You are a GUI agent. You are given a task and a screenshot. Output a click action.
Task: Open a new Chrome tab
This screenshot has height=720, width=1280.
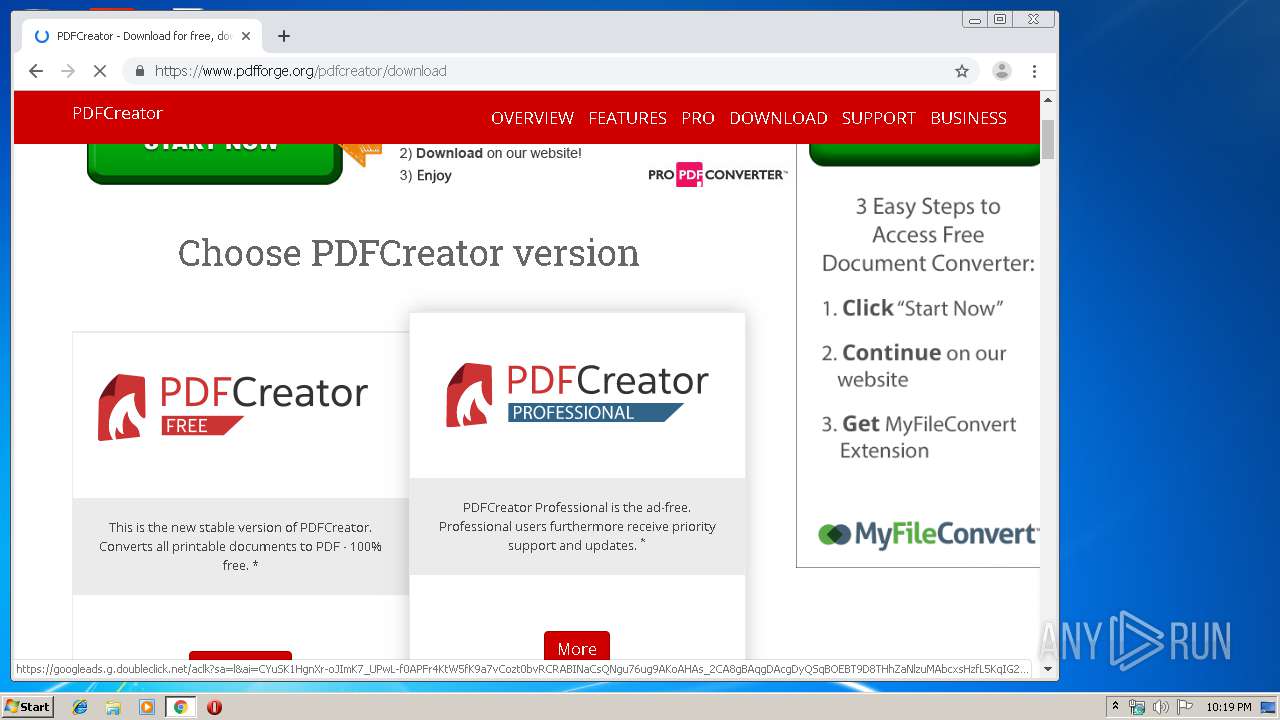pos(284,36)
